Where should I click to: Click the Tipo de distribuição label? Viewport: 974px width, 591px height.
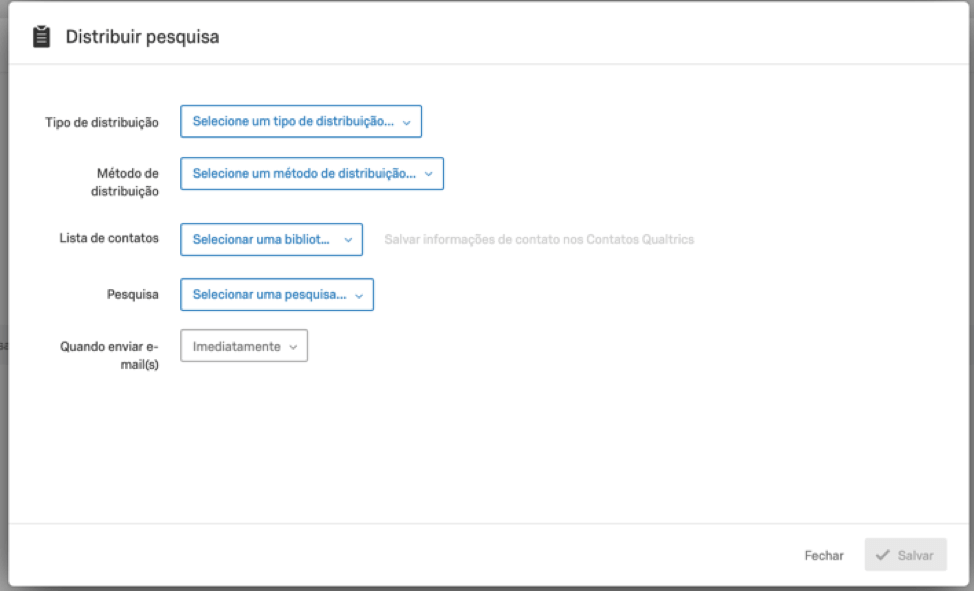(102, 122)
